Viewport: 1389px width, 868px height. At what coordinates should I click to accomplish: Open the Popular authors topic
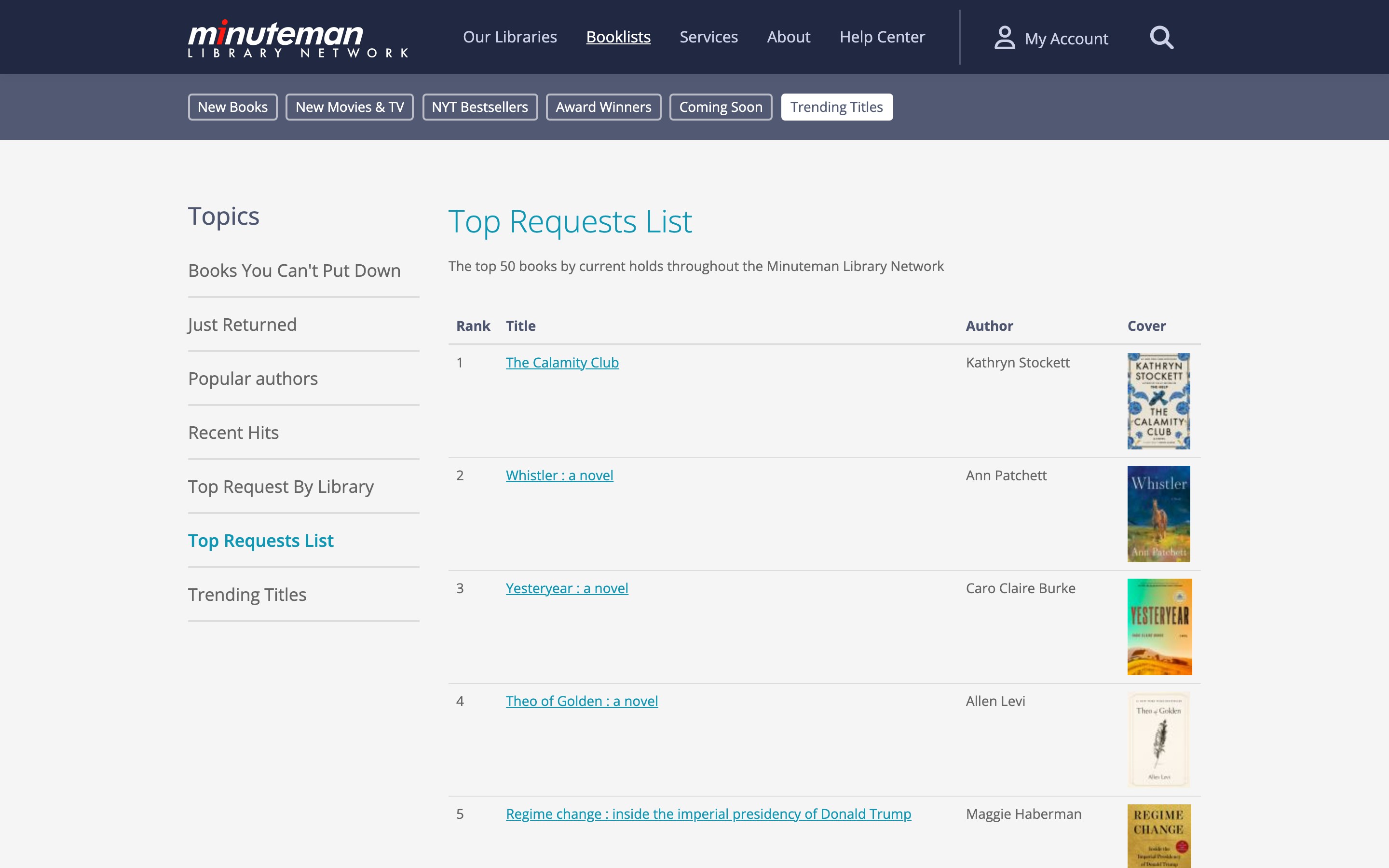point(253,379)
